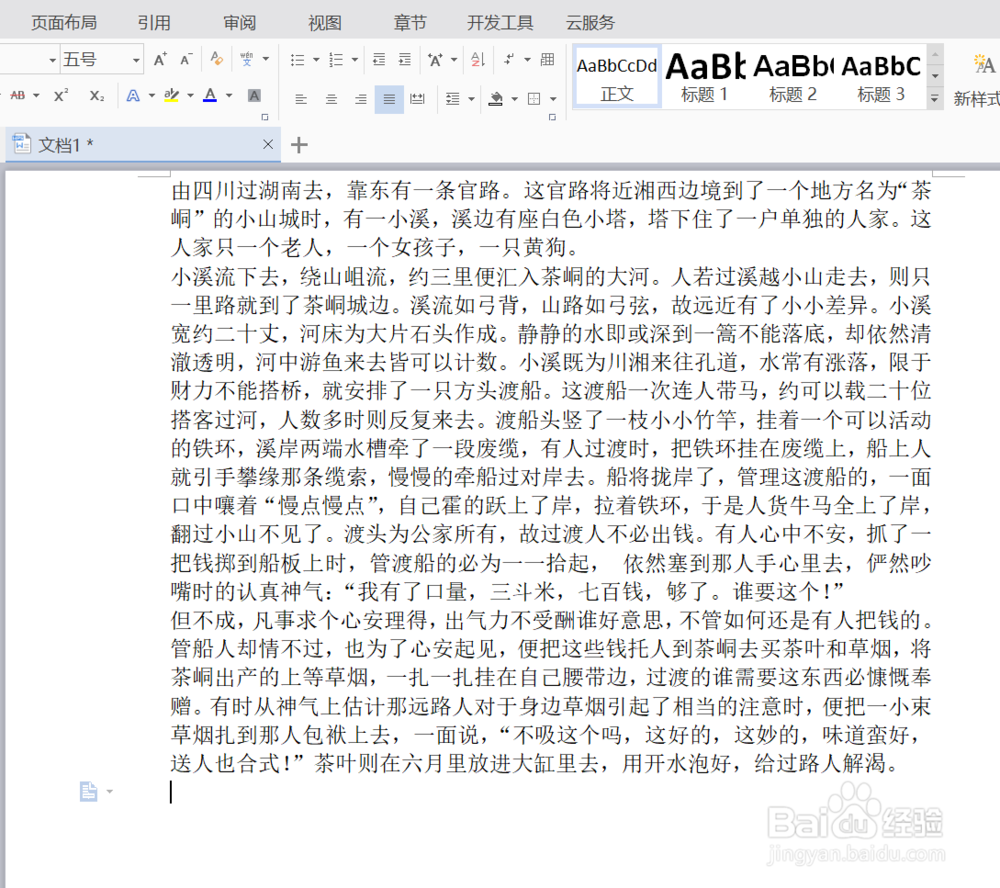Viewport: 1000px width, 888px height.
Task: Expand font color dropdown arrow
Action: click(229, 96)
